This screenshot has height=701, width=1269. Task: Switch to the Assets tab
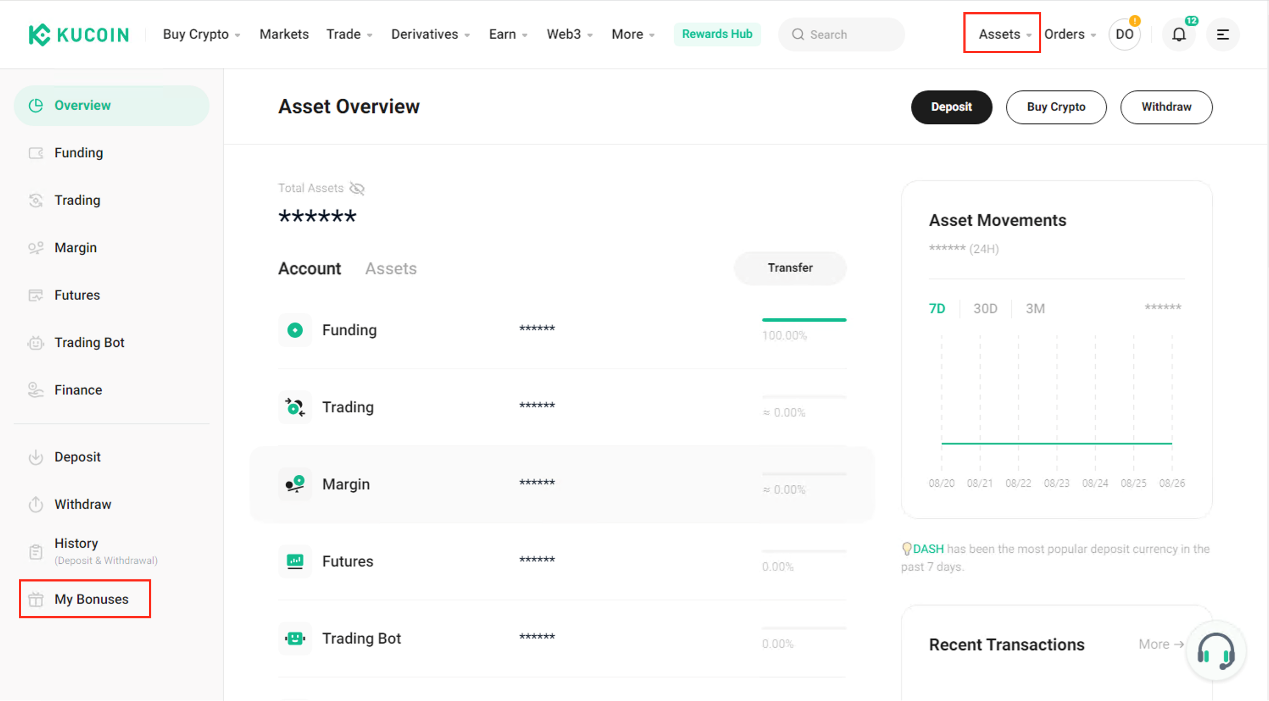[391, 269]
